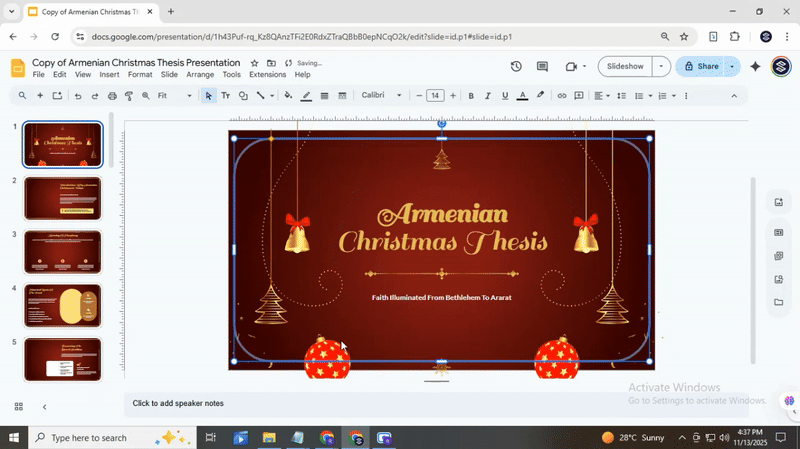Toggle Bold formatting
This screenshot has width=800, height=449.
point(471,96)
